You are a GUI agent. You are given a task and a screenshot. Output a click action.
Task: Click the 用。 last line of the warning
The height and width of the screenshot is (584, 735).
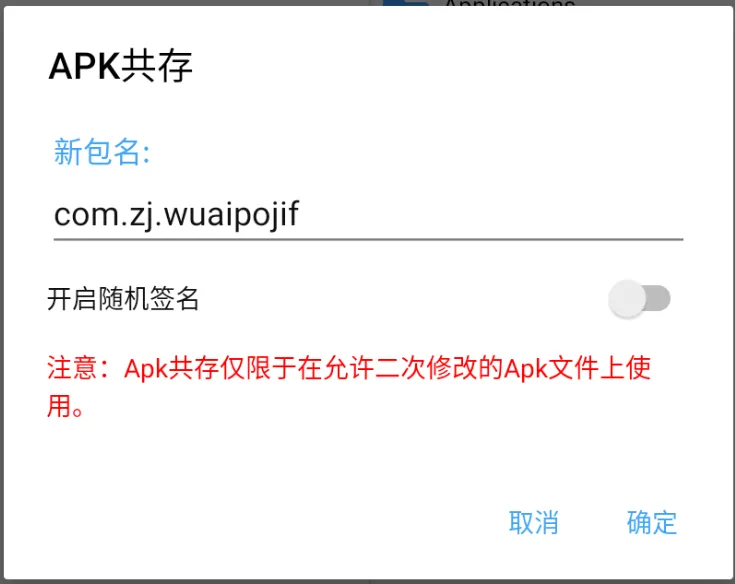(65, 405)
